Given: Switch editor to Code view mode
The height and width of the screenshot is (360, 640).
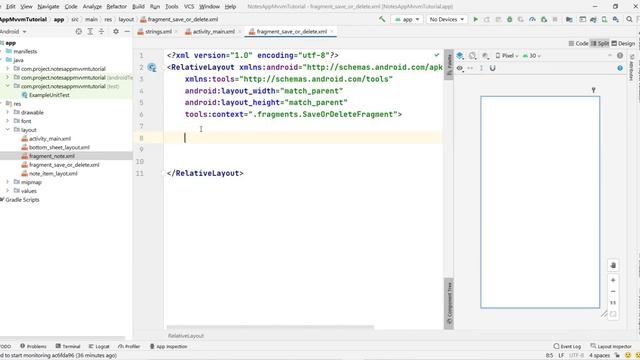Looking at the screenshot, I should (578, 43).
